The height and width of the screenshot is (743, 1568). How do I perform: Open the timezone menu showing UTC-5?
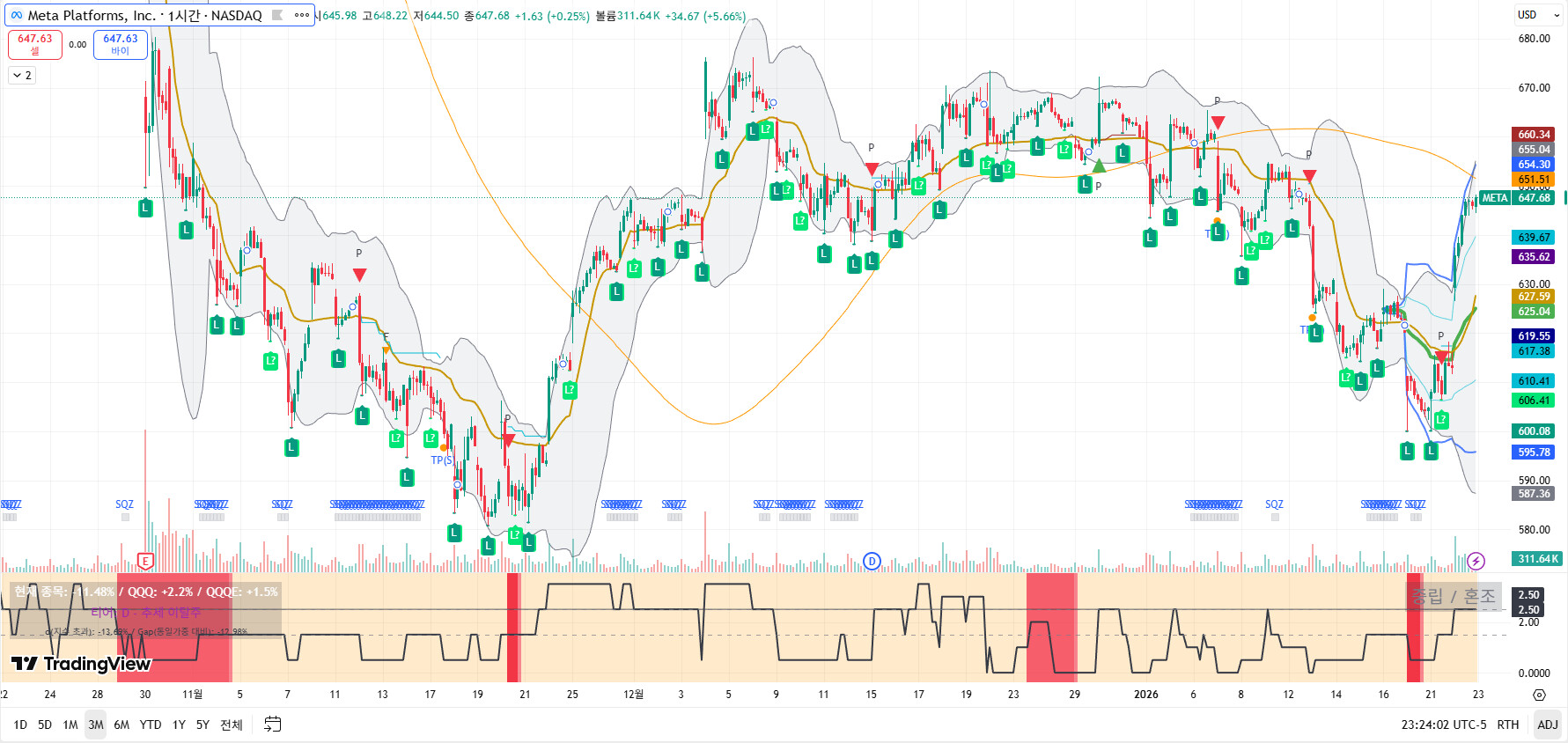pos(1444,725)
